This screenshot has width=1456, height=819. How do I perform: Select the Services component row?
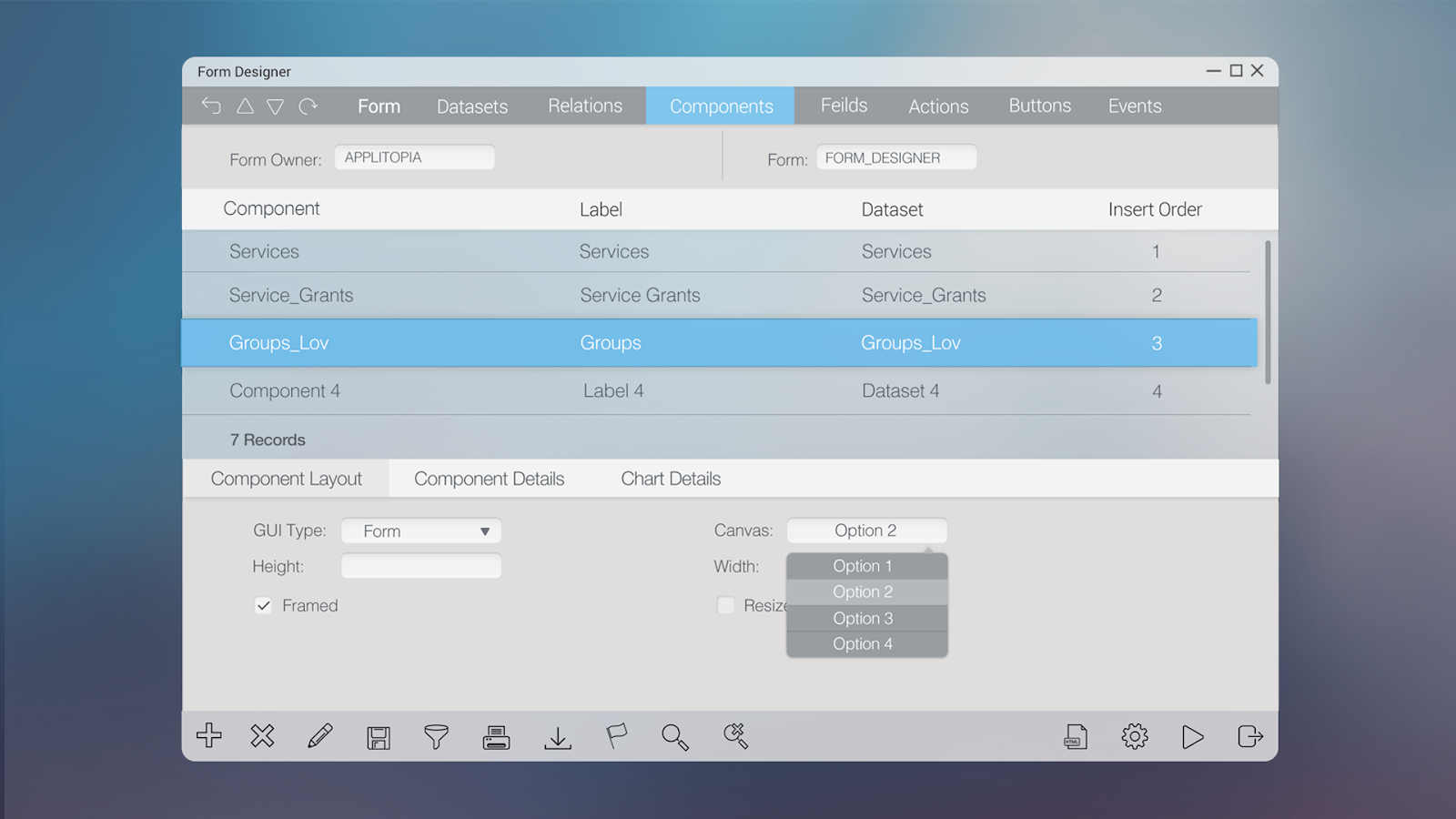[x=716, y=251]
